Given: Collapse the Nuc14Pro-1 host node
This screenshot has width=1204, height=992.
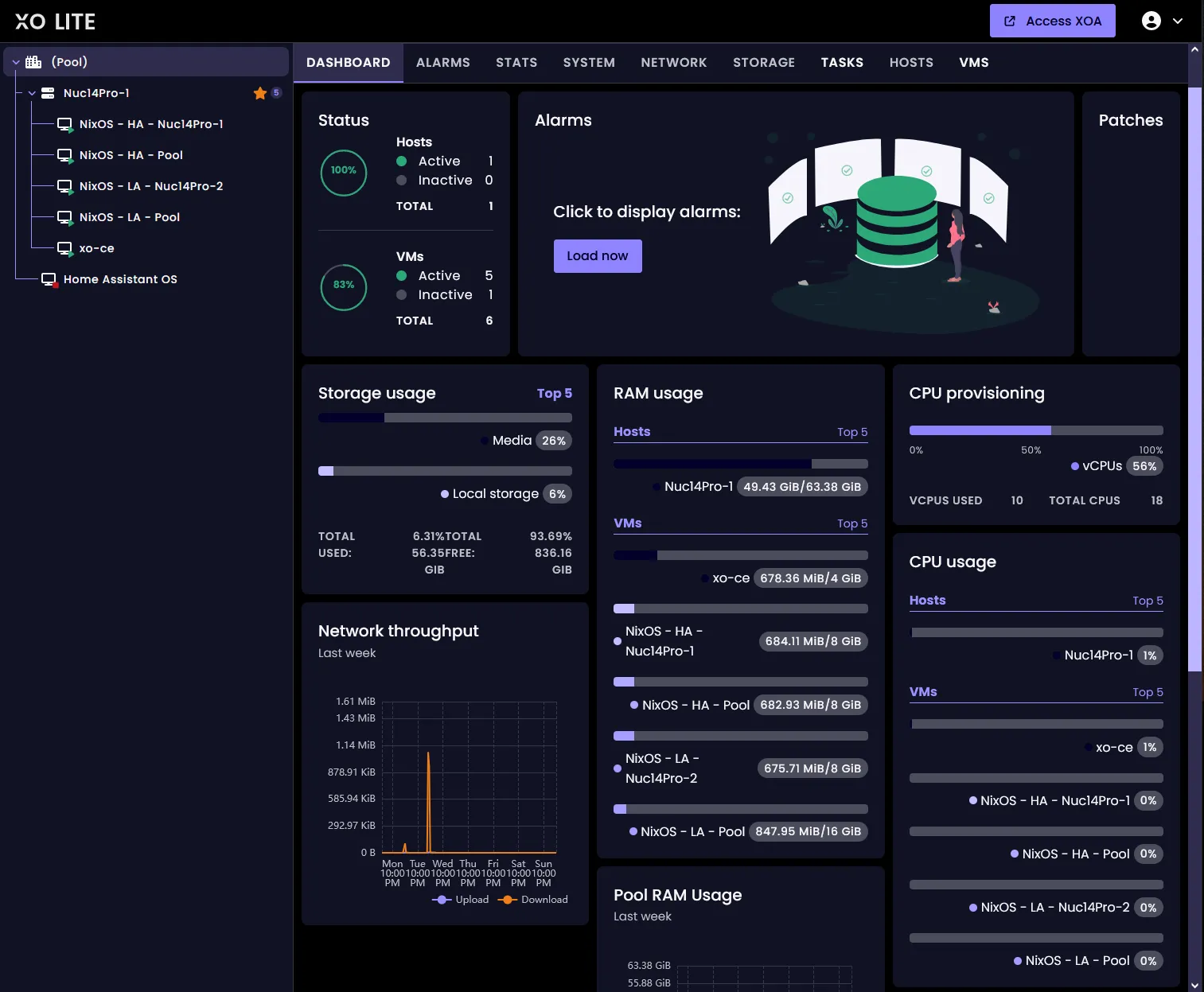Looking at the screenshot, I should point(32,93).
